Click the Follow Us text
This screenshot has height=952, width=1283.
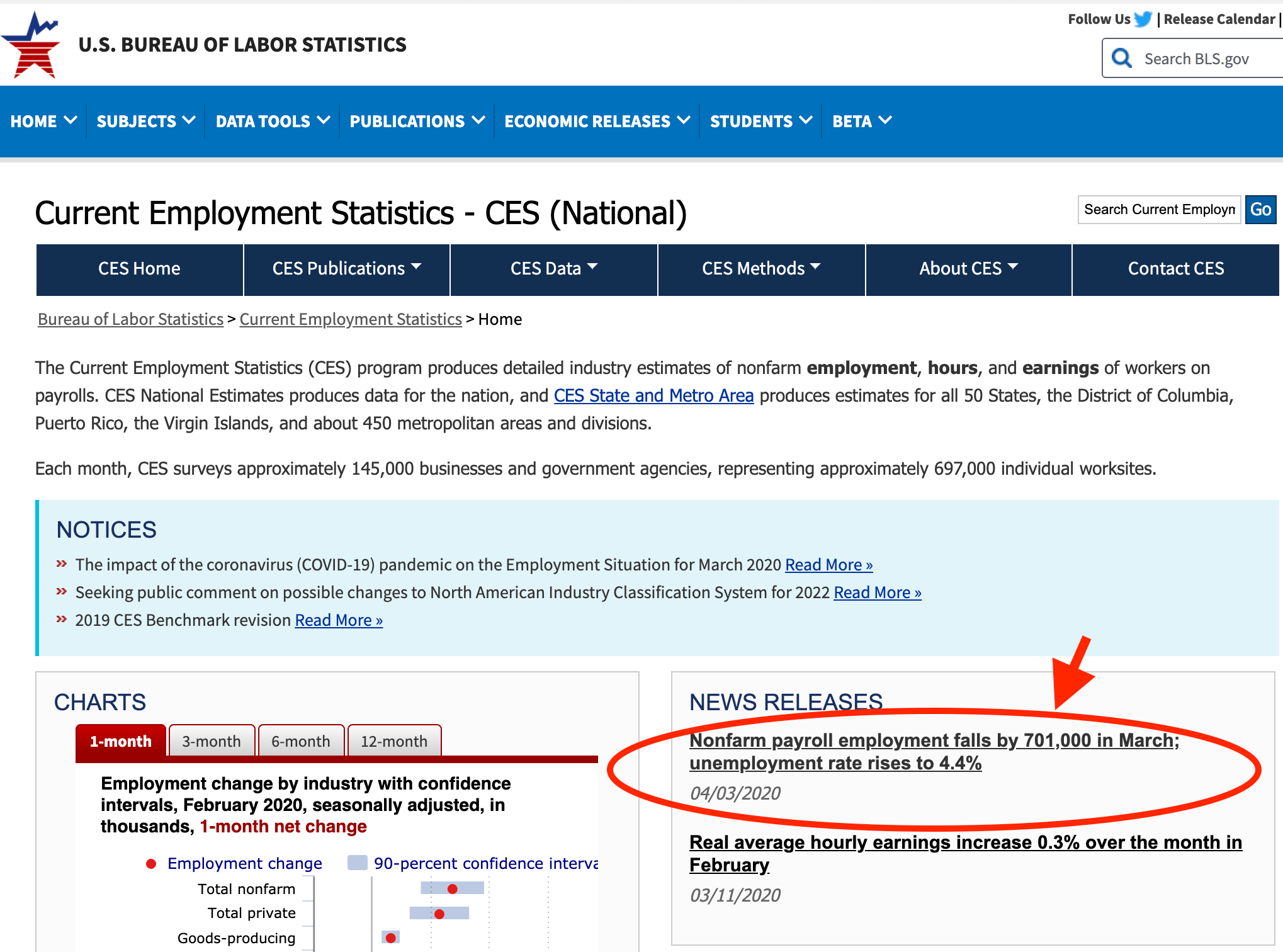coord(1099,19)
